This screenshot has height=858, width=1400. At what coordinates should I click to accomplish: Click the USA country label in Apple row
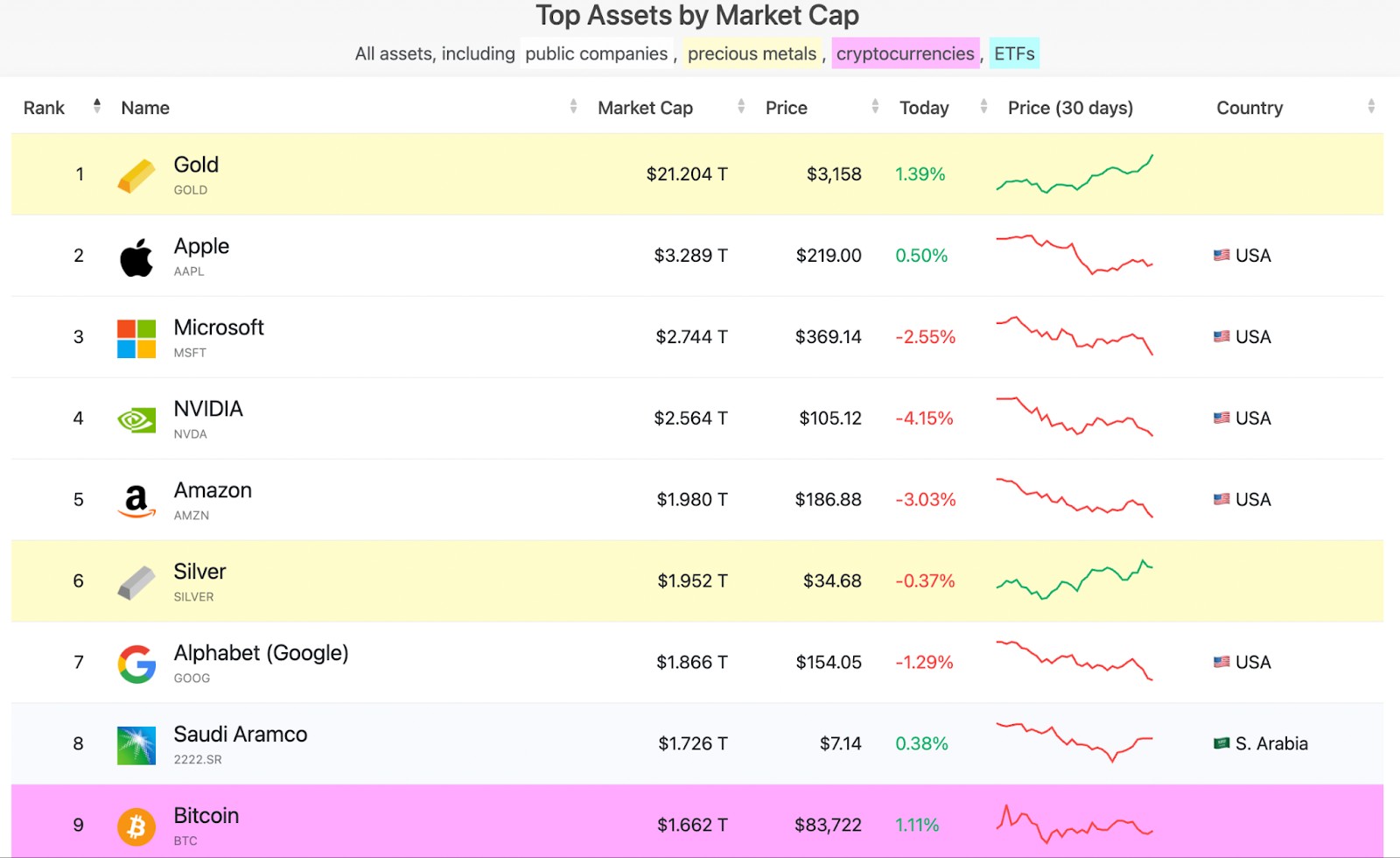[1253, 256]
